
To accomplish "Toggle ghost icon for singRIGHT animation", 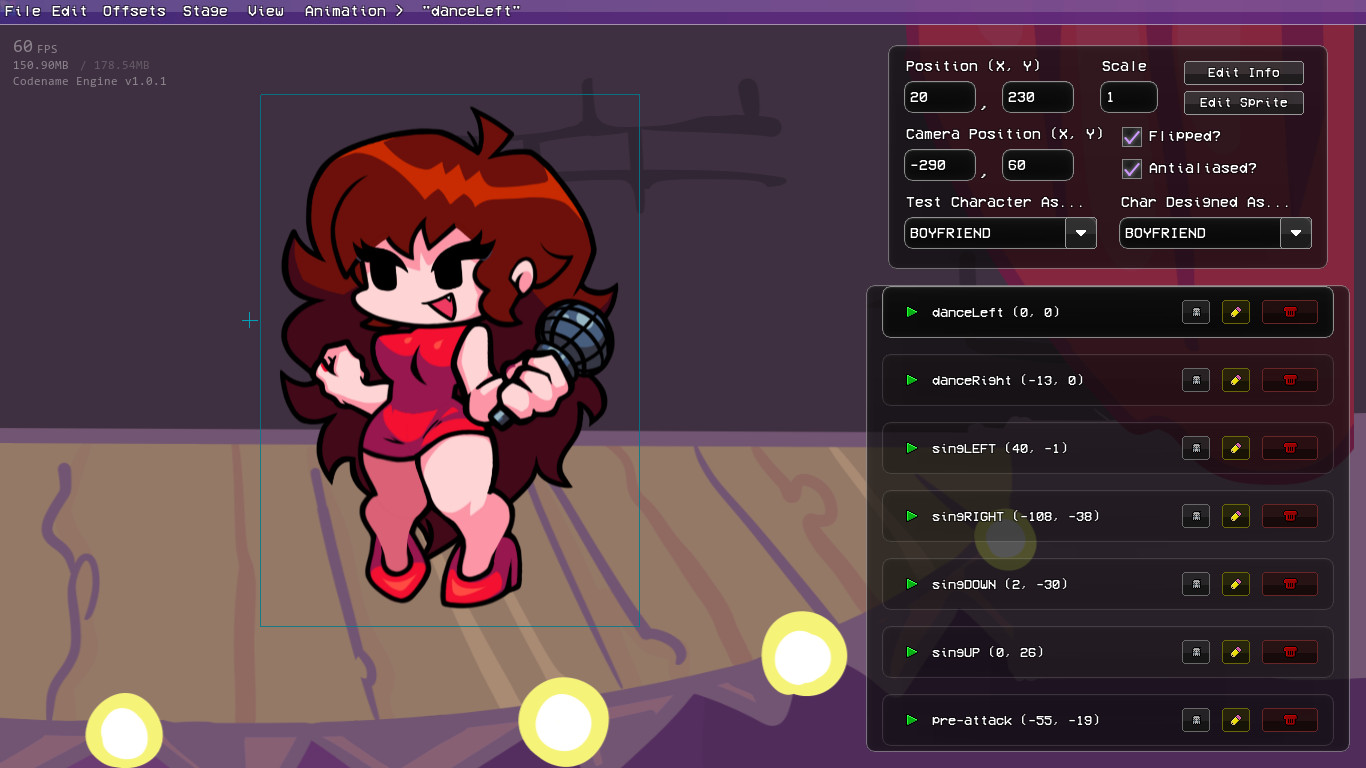I will coord(1196,516).
